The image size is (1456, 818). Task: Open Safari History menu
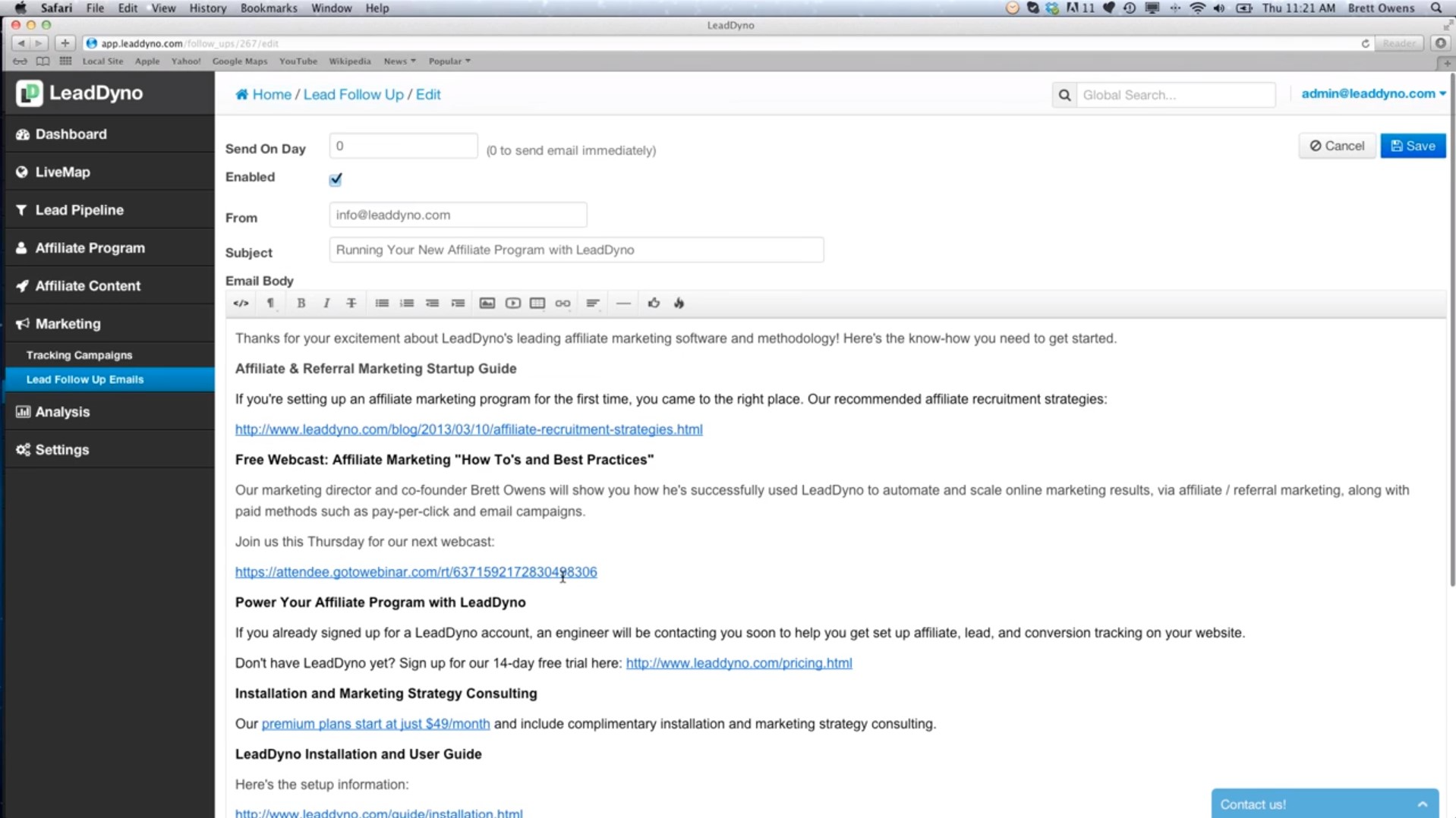[207, 8]
